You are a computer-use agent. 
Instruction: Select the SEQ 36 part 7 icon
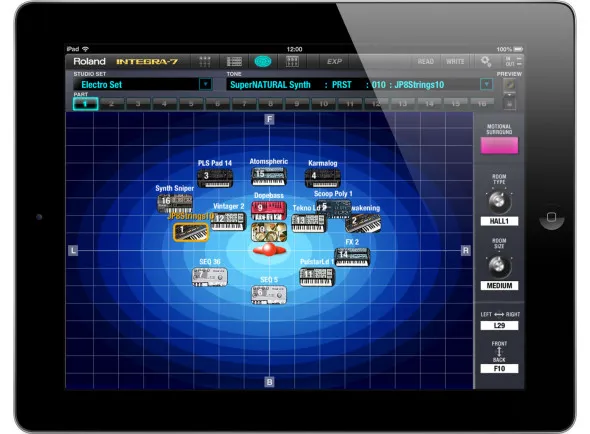[x=210, y=277]
